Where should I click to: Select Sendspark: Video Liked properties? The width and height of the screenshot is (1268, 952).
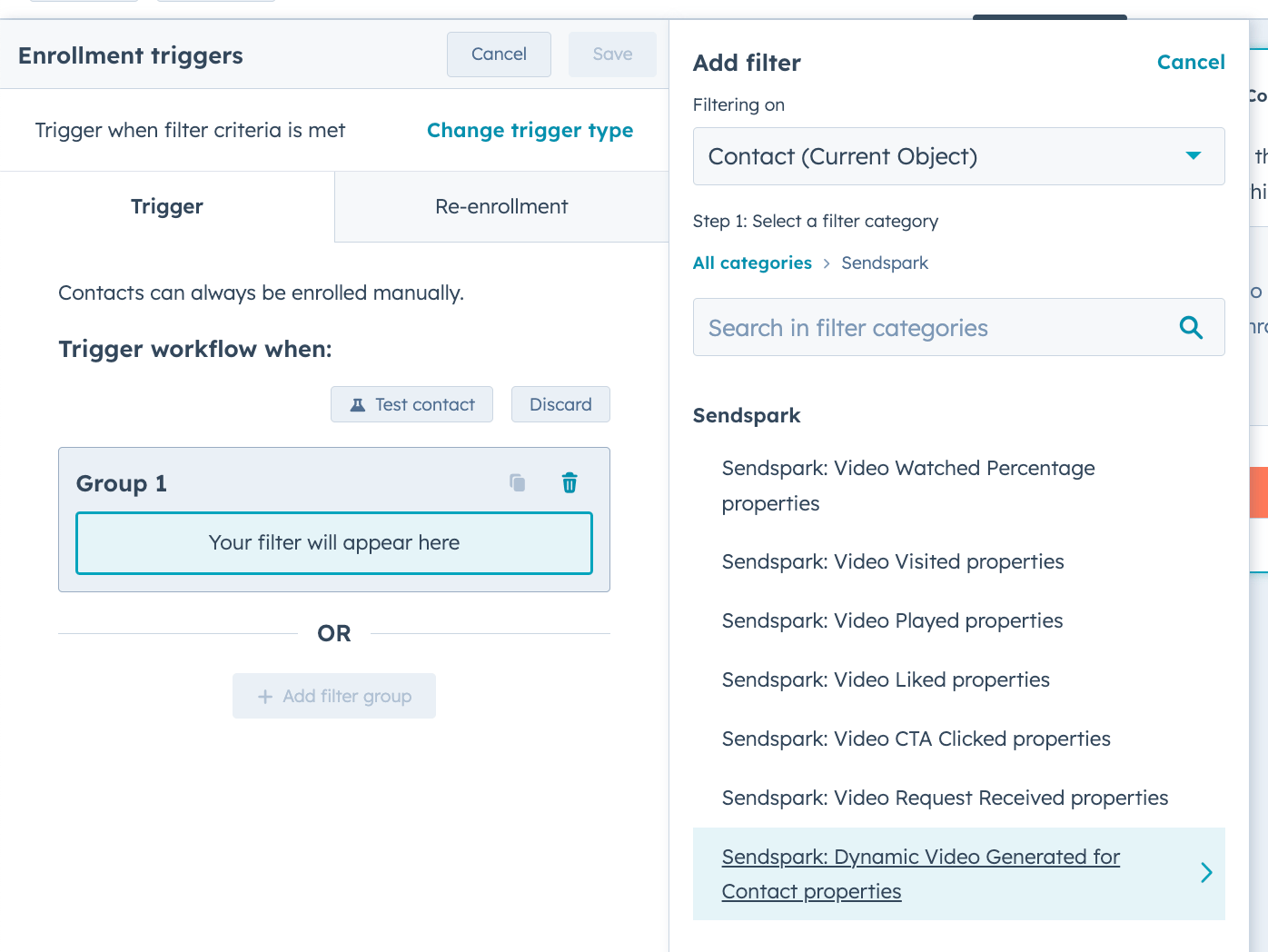[958, 680]
